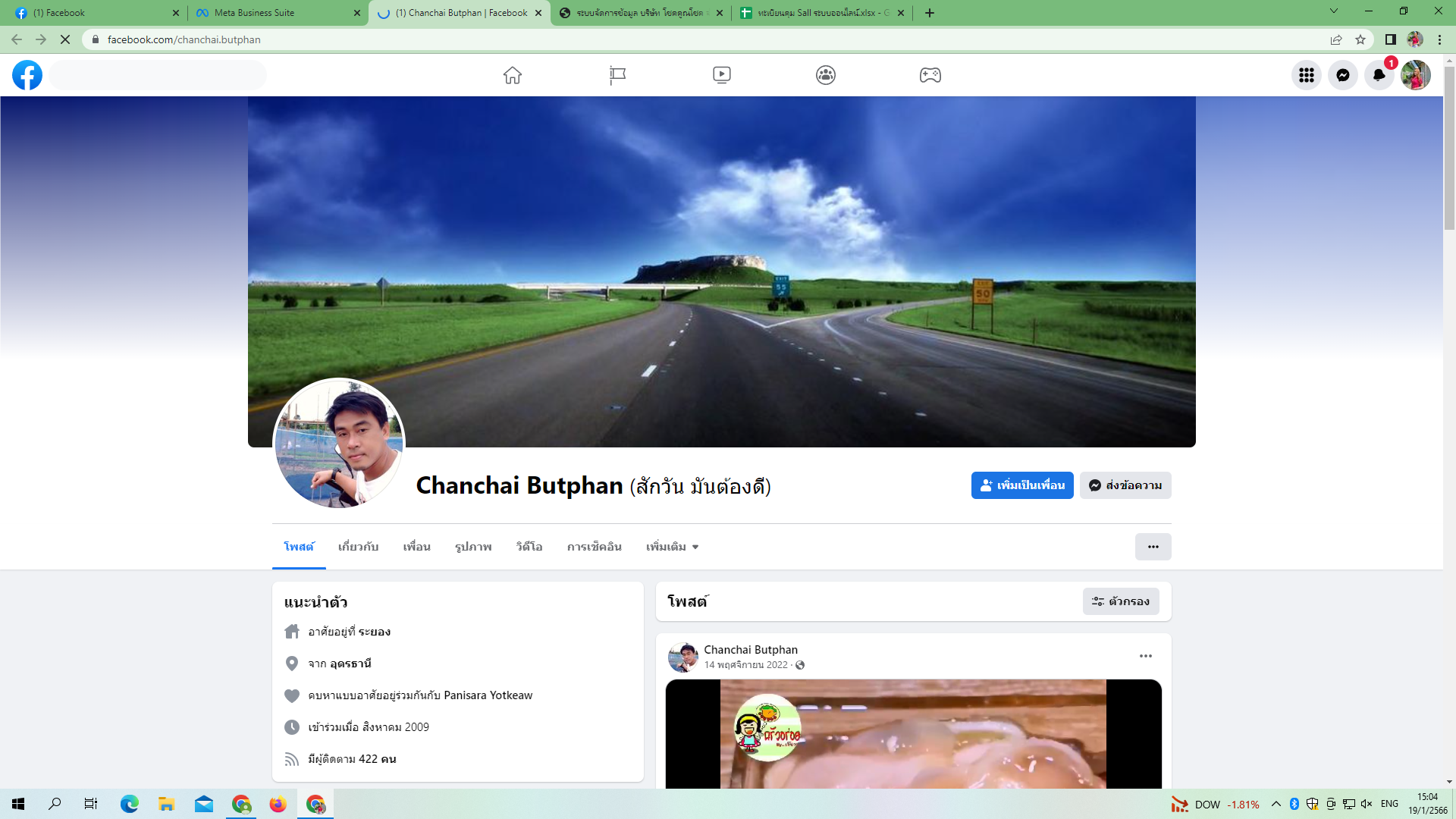This screenshot has height=819, width=1456.
Task: Open the Facebook grid menu icon
Action: pos(1306,75)
